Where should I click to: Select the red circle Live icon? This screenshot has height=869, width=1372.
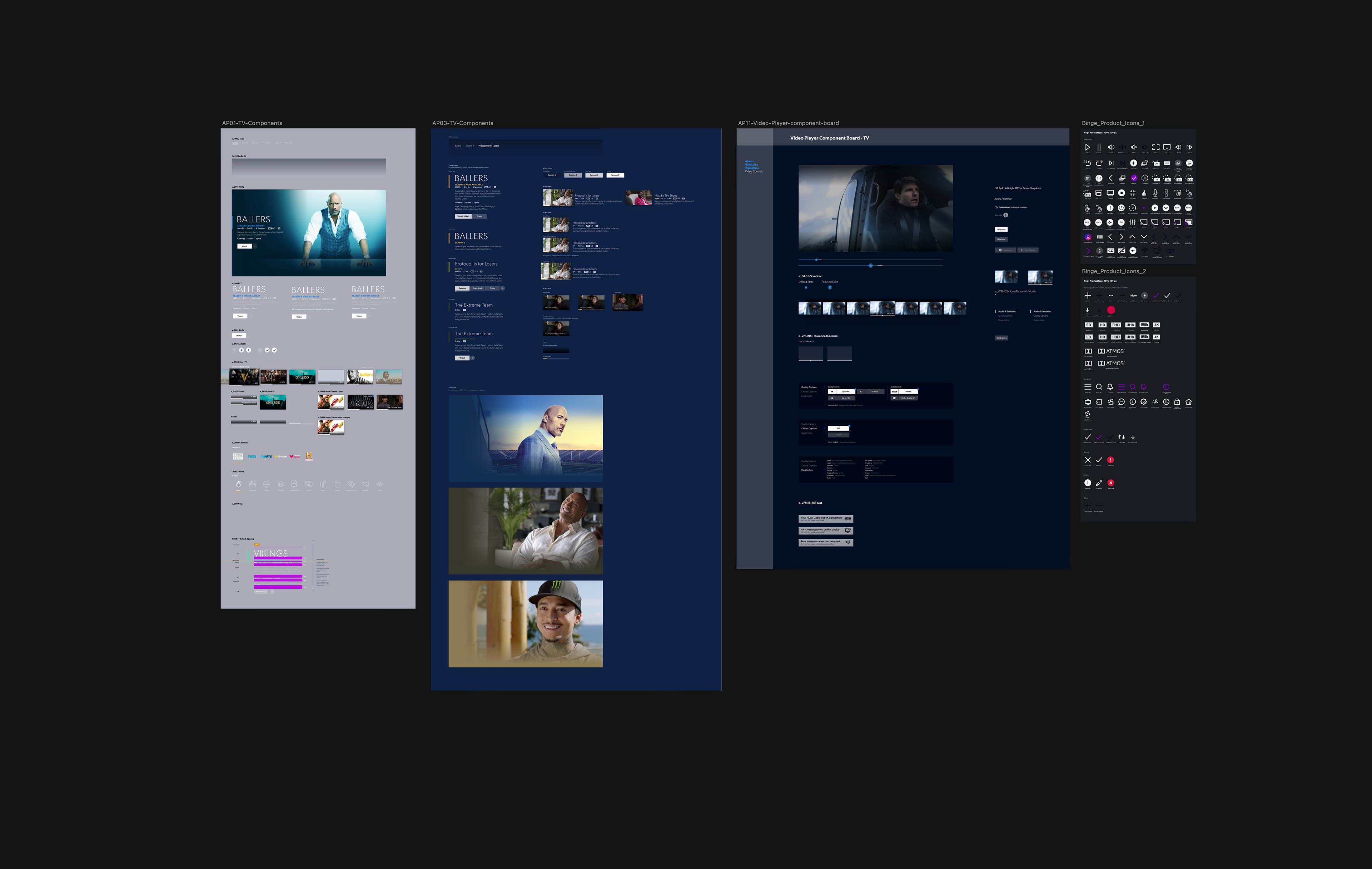click(x=1111, y=310)
